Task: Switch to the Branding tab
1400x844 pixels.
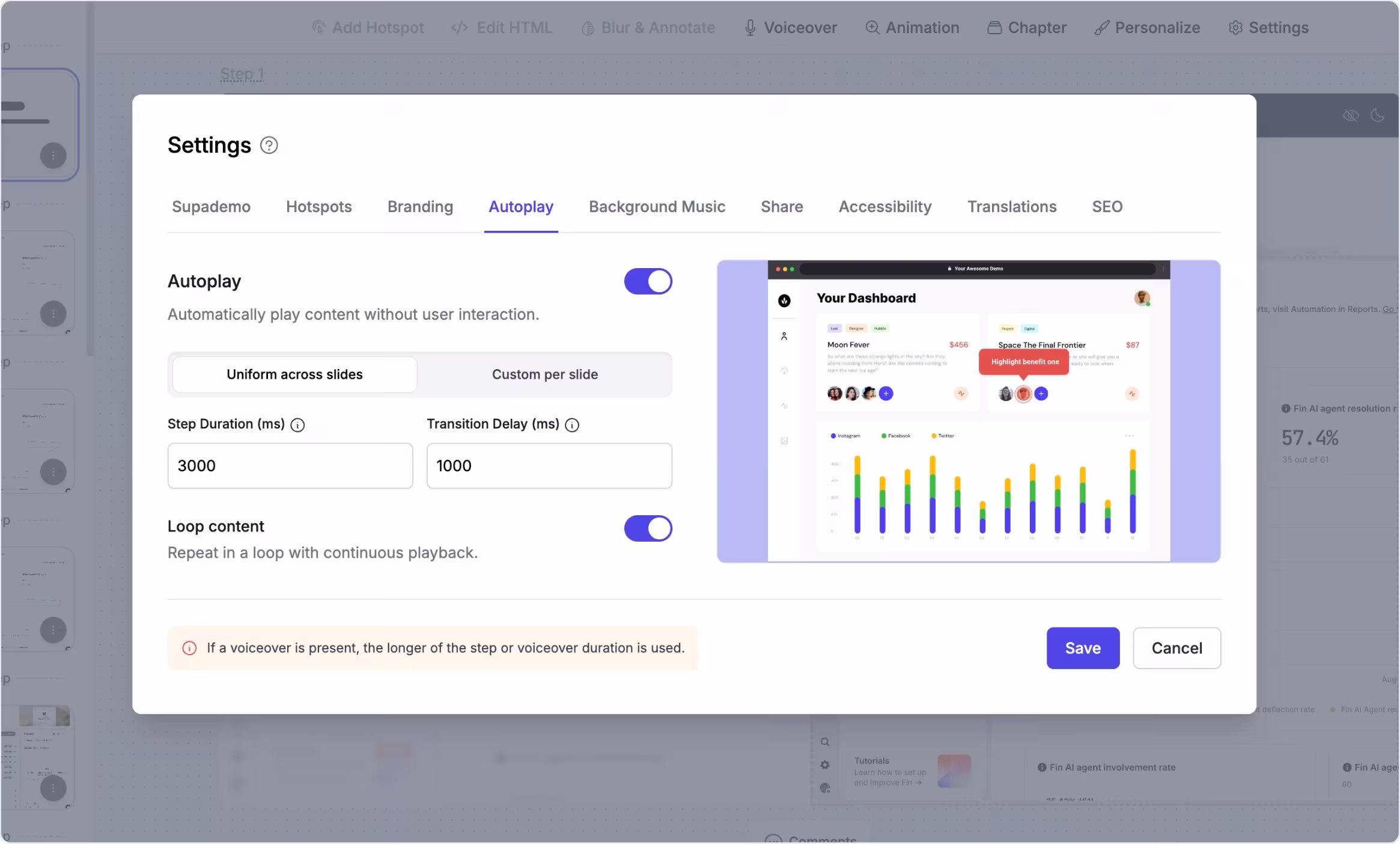Action: [x=420, y=207]
